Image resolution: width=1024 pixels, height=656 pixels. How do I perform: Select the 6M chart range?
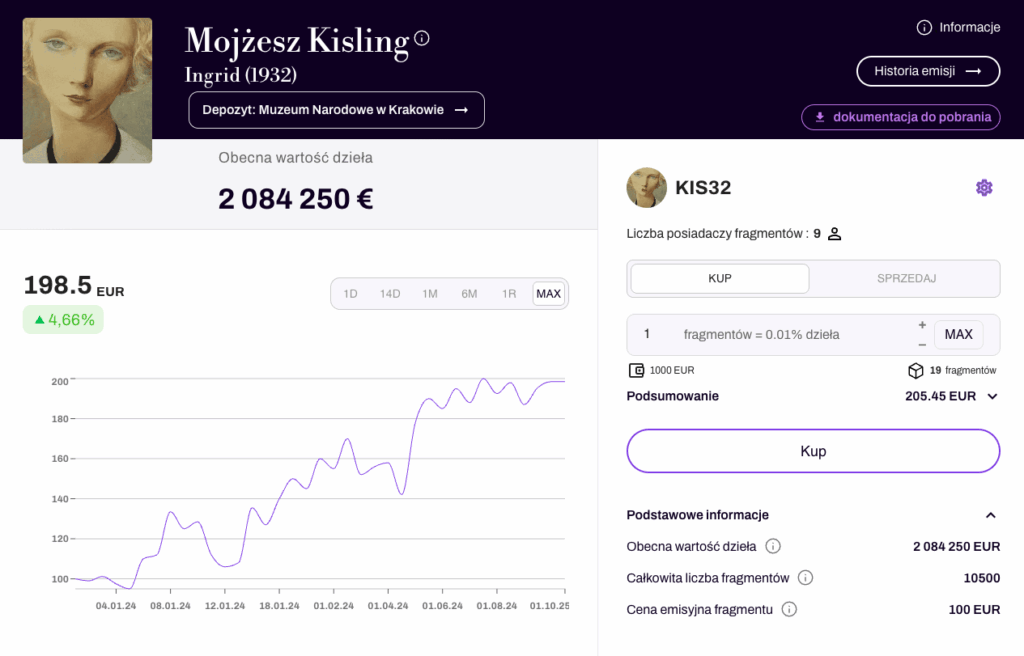469,294
